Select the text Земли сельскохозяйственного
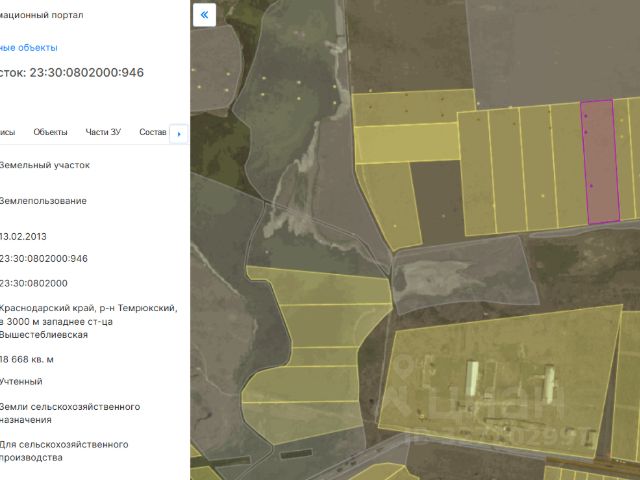Viewport: 640px width, 480px height. coord(70,407)
